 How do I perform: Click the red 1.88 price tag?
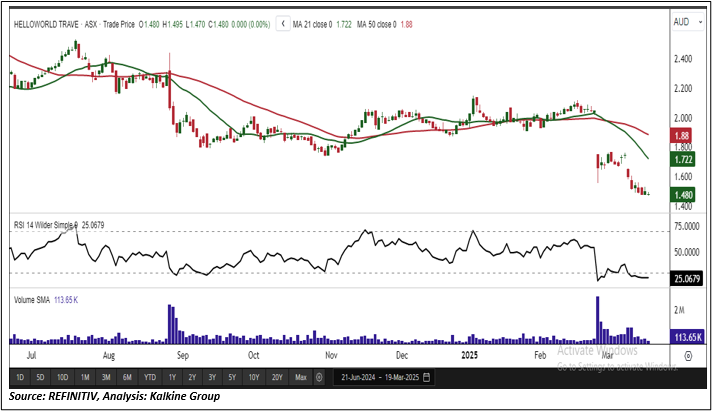click(x=682, y=135)
